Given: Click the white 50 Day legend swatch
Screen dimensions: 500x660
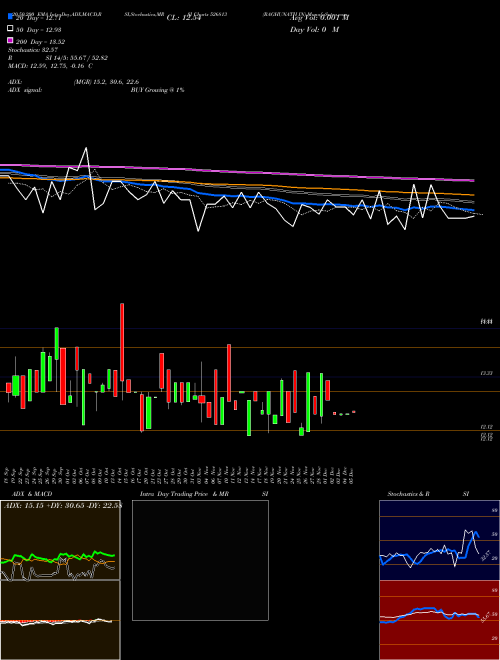Looking at the screenshot, I should coord(10,28).
